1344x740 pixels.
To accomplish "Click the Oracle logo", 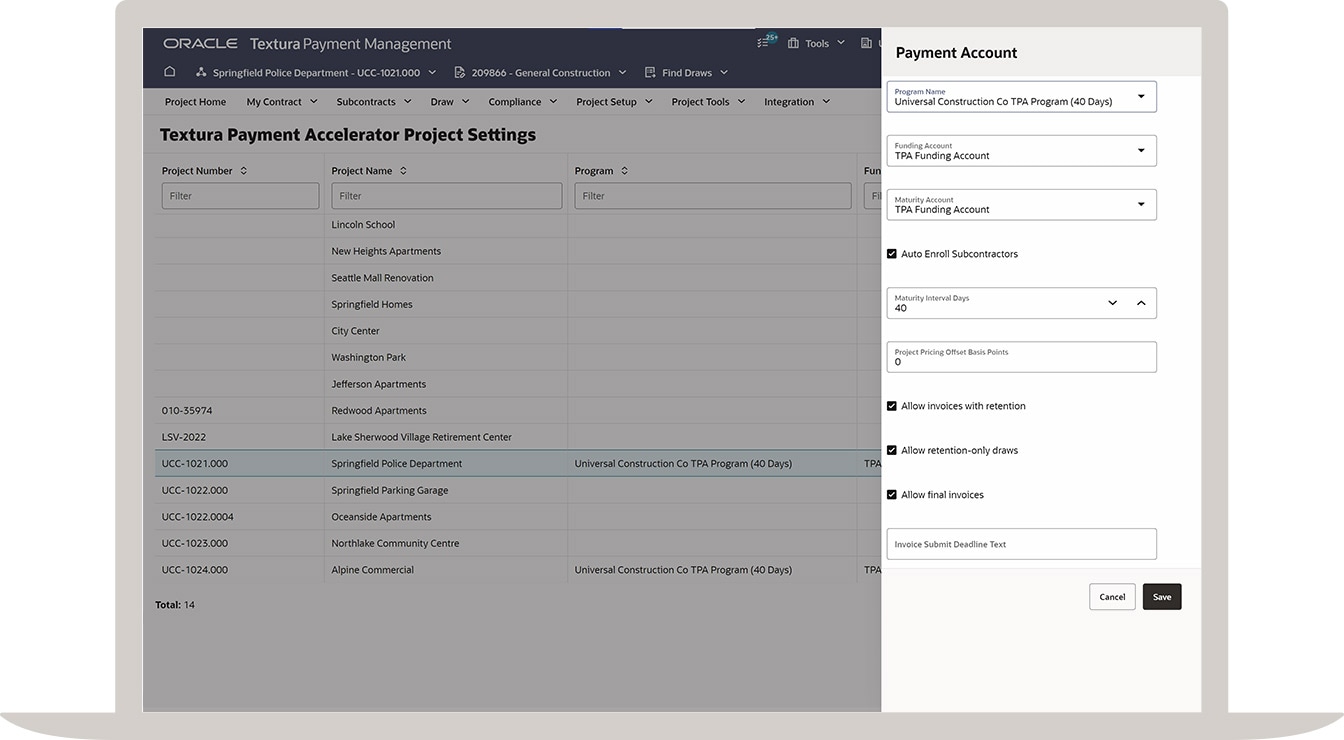I will [x=199, y=43].
